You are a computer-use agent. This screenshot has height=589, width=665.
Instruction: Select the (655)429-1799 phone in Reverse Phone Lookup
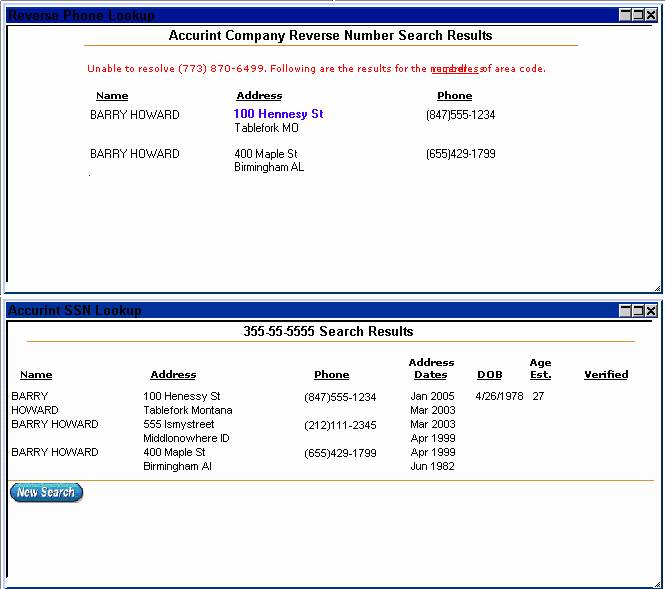[461, 154]
